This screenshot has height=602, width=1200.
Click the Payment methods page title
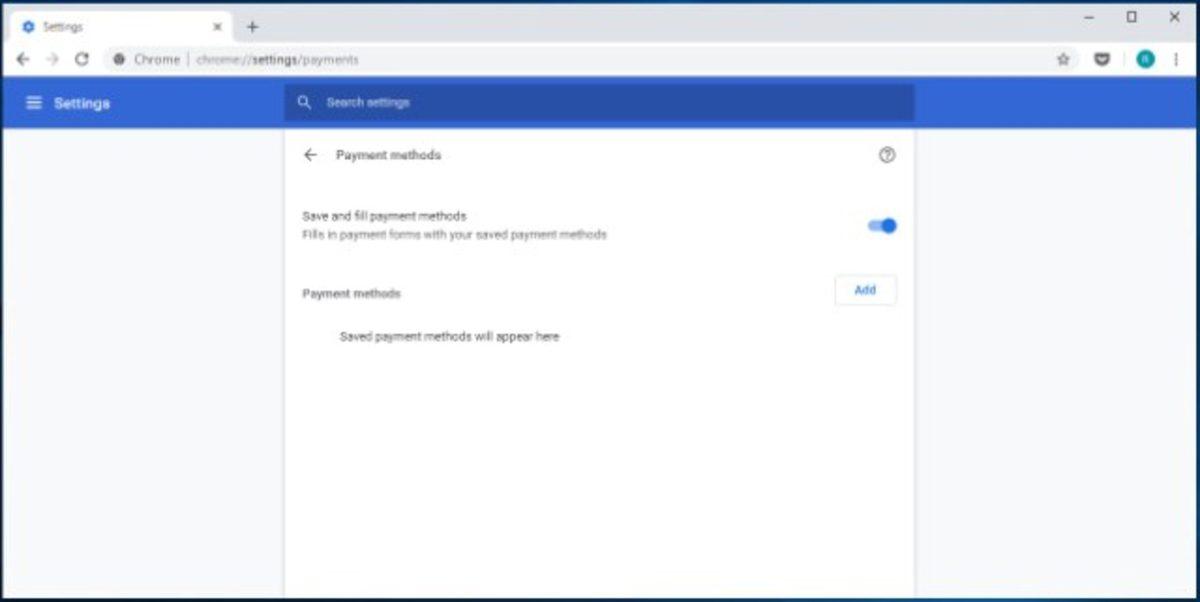click(x=387, y=155)
